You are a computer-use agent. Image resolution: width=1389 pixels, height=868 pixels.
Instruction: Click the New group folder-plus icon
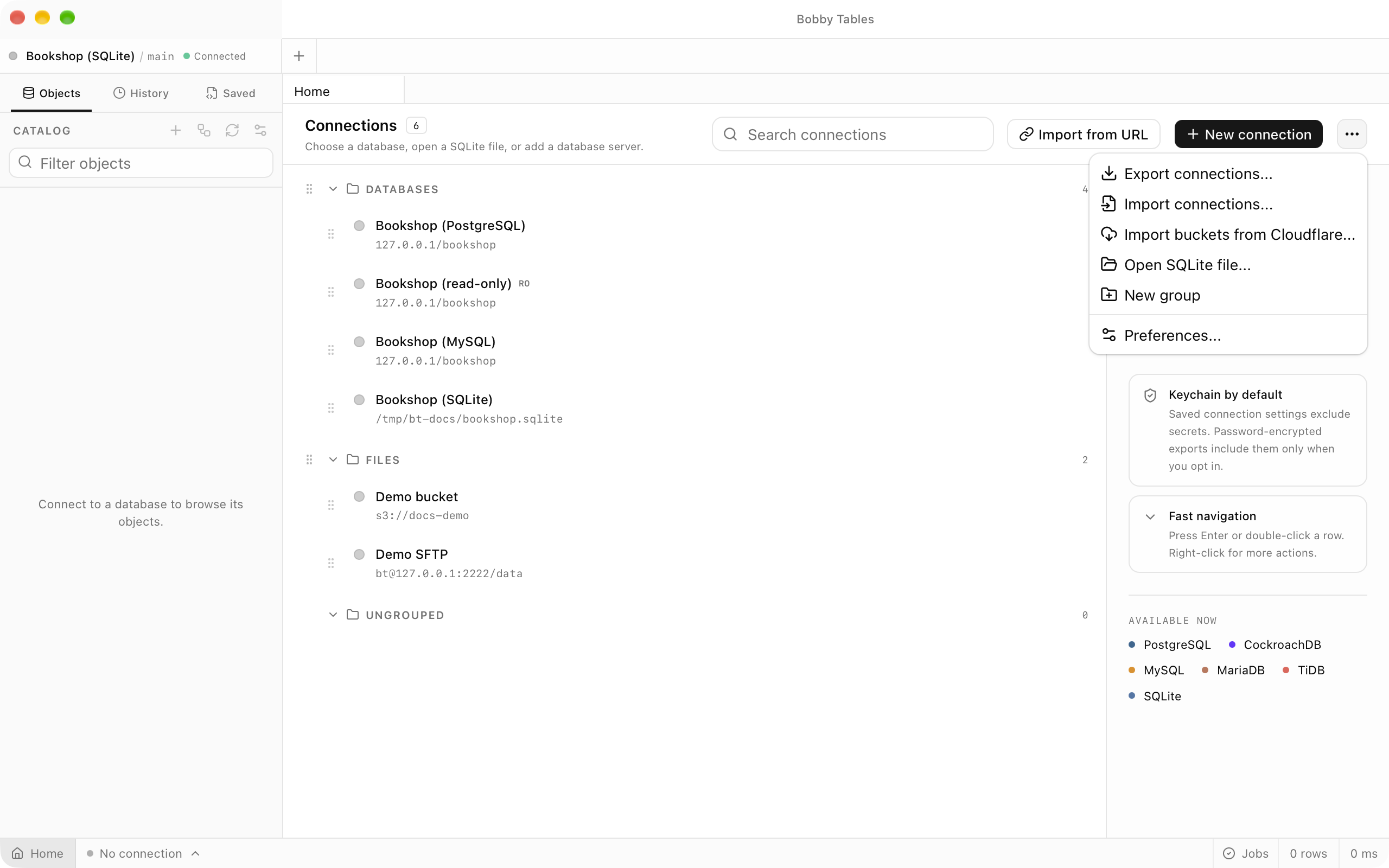1109,295
